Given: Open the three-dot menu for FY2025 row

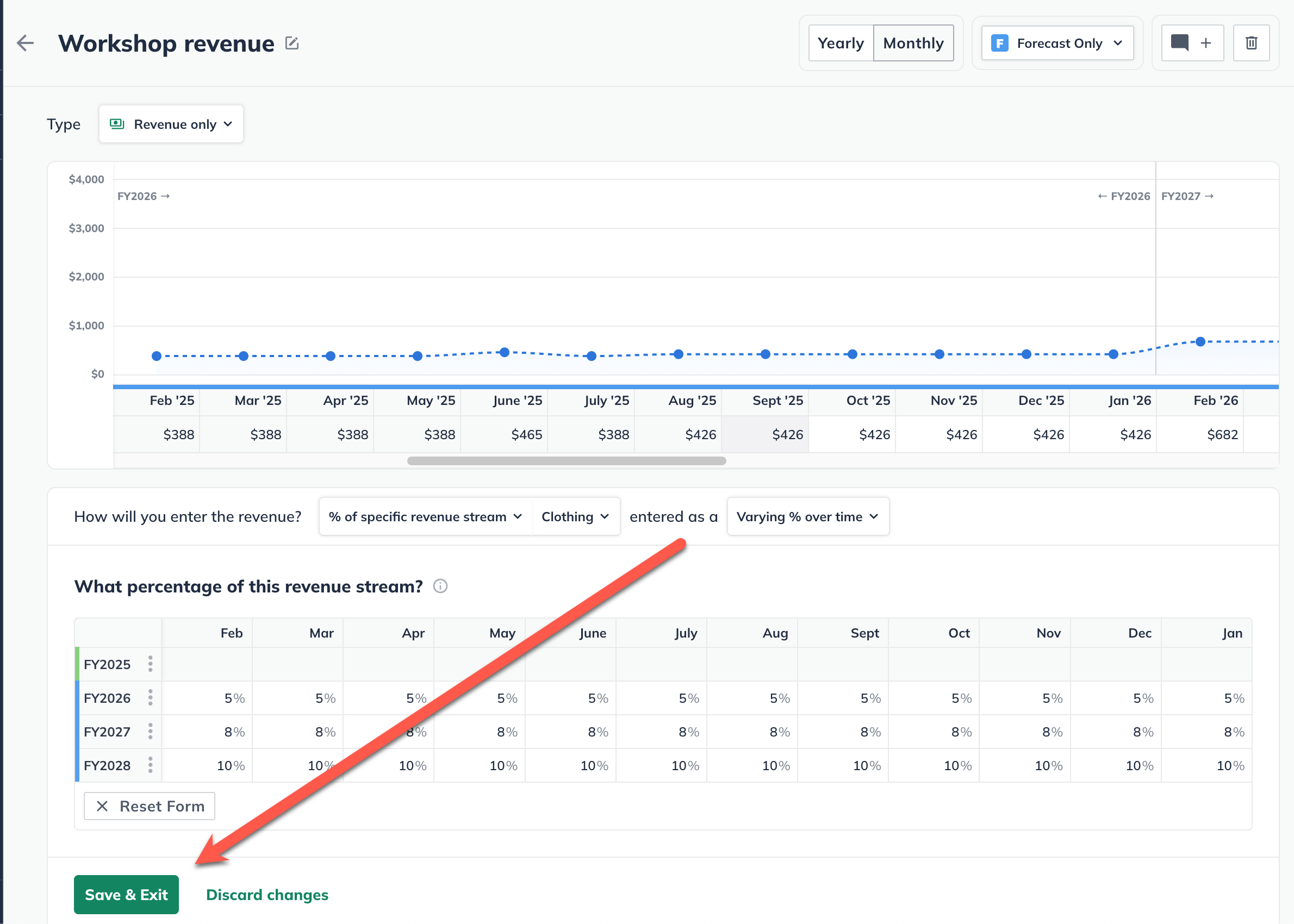Looking at the screenshot, I should (150, 664).
